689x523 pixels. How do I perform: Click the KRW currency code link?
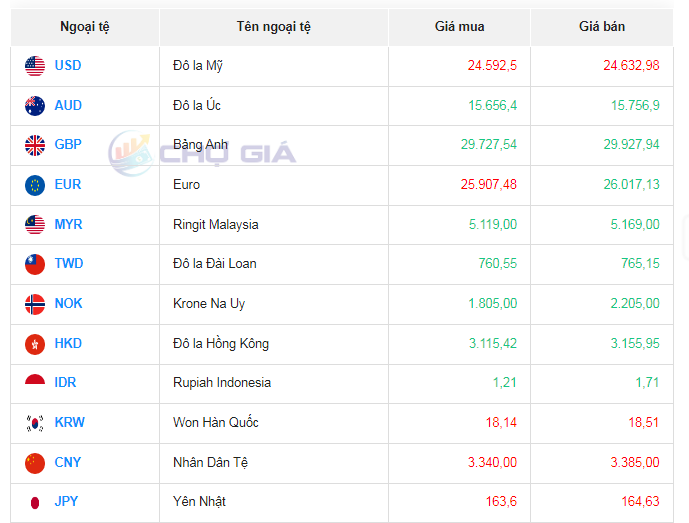pyautogui.click(x=70, y=423)
